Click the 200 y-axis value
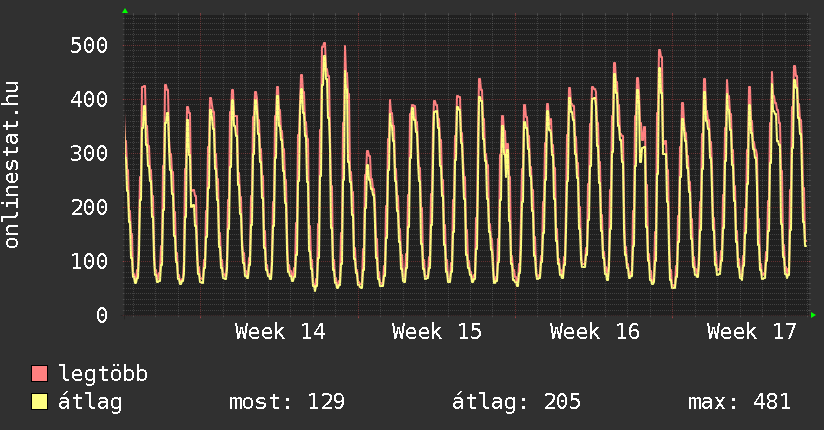This screenshot has width=824, height=430. coord(89,207)
